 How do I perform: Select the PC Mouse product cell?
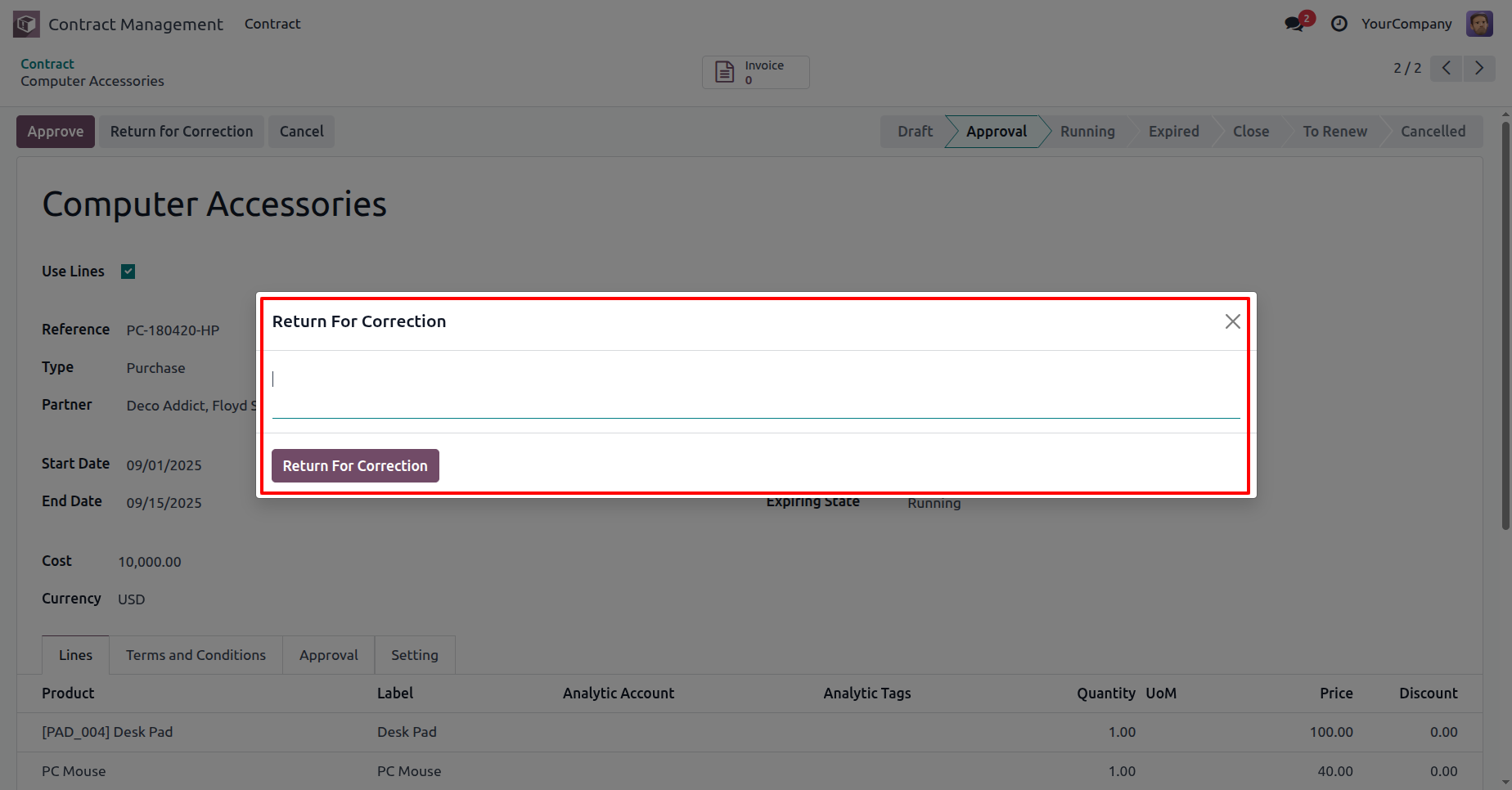click(x=74, y=771)
